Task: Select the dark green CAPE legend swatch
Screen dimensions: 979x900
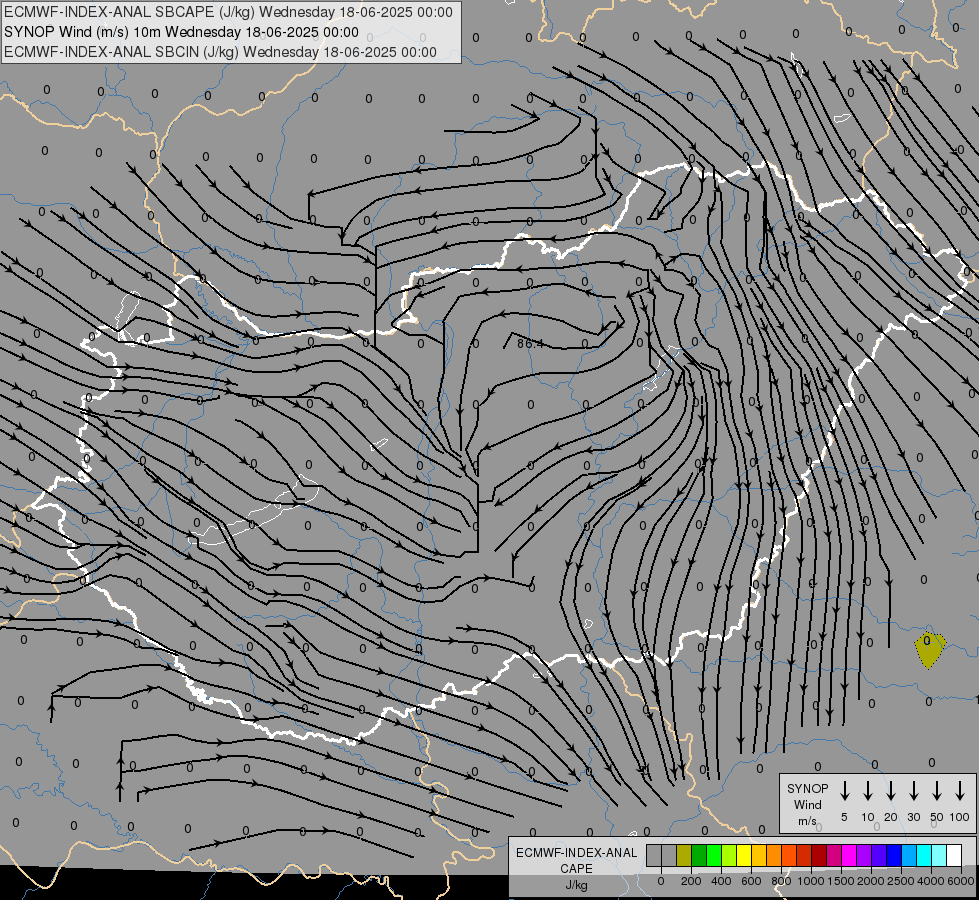Action: point(699,856)
